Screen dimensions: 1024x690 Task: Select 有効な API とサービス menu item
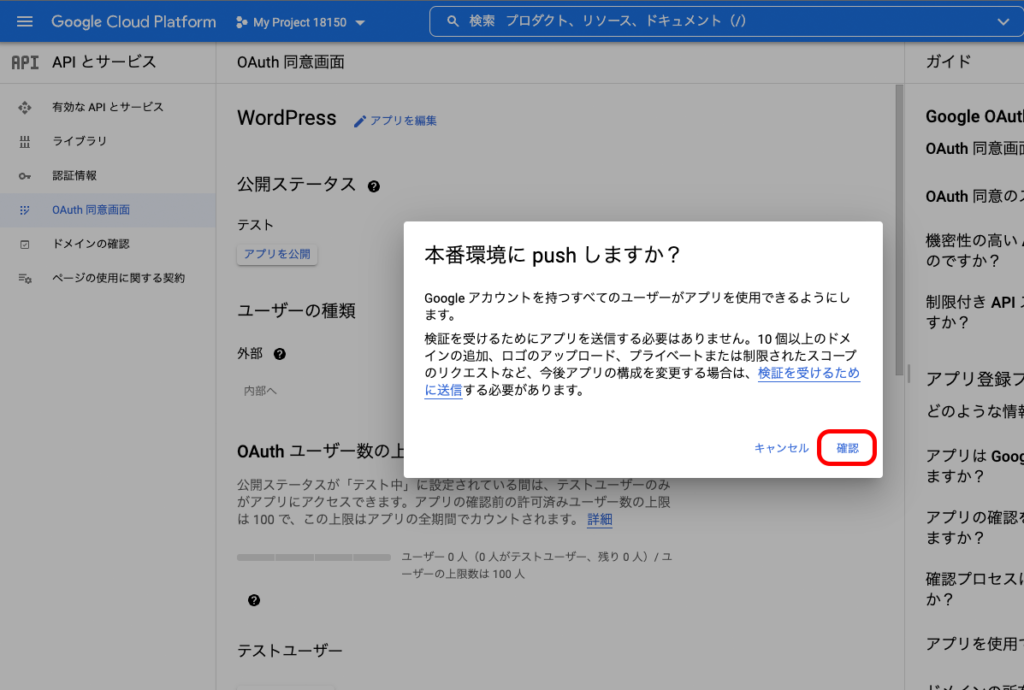(x=107, y=107)
